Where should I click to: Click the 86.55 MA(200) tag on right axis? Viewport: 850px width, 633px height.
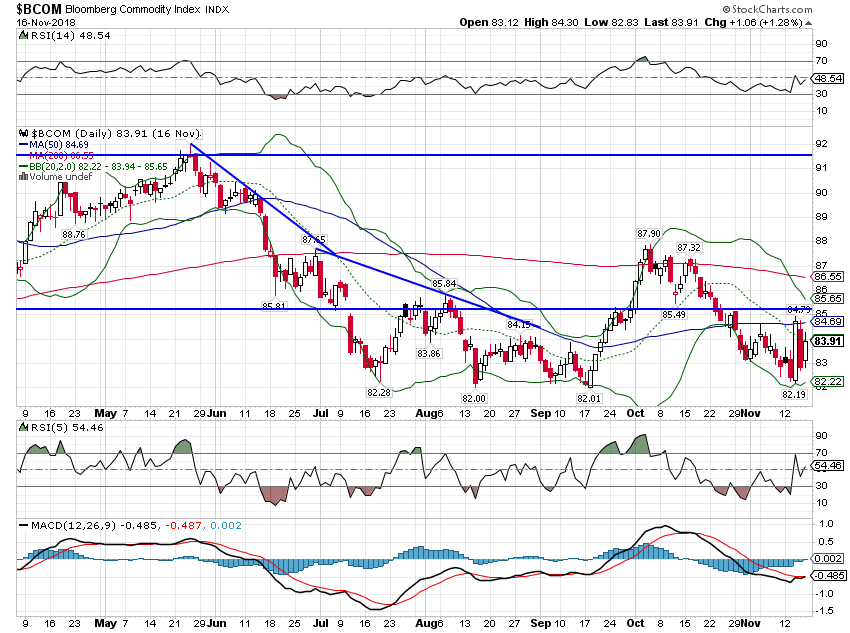(828, 277)
